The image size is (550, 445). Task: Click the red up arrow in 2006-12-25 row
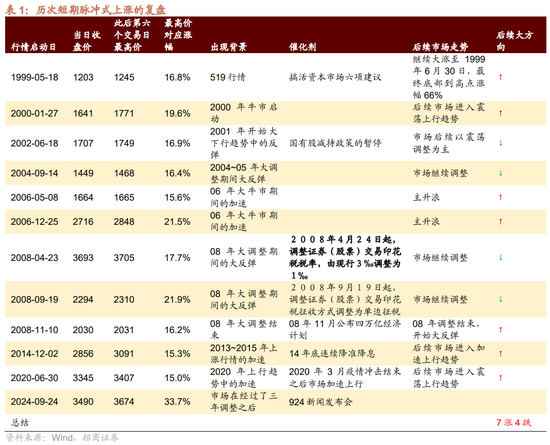(x=501, y=221)
